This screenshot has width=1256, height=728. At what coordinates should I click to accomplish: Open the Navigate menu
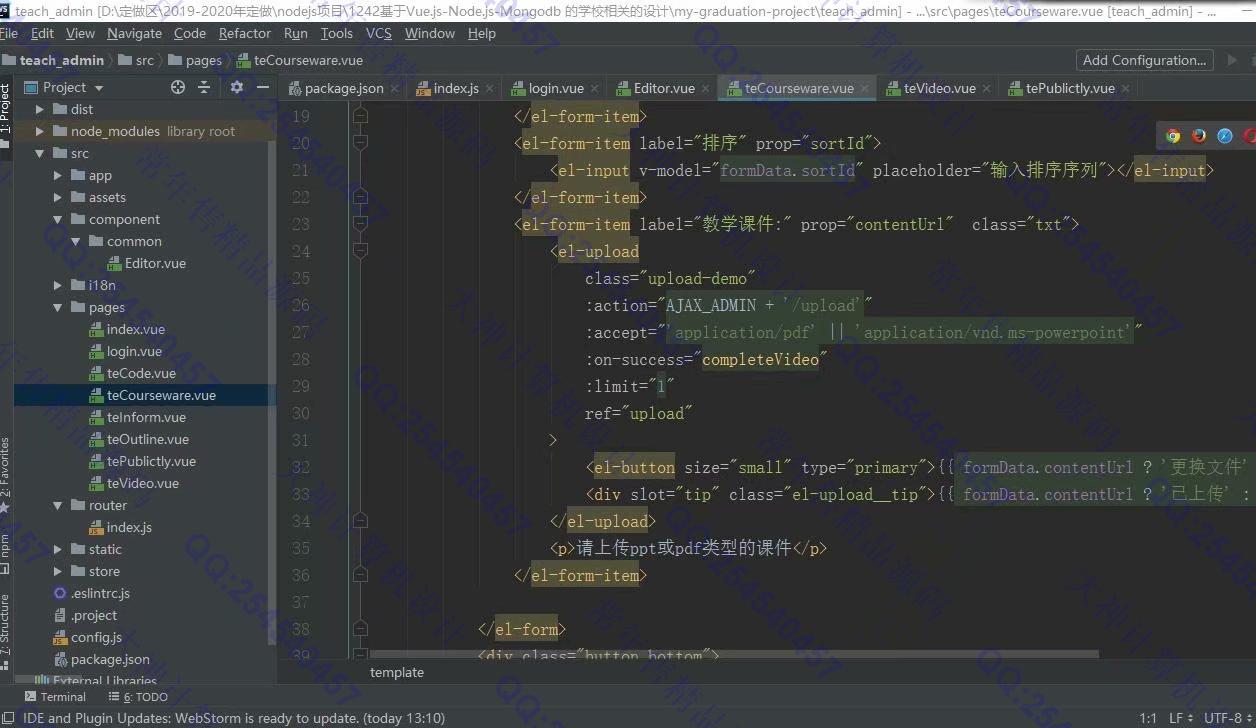point(134,33)
